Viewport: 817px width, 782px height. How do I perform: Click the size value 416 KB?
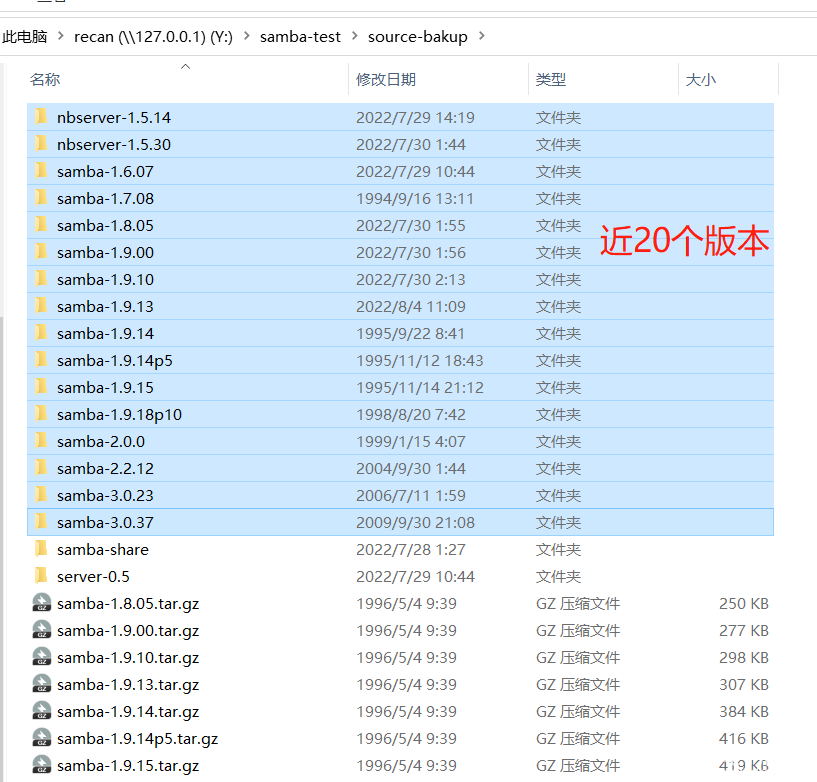pyautogui.click(x=744, y=738)
